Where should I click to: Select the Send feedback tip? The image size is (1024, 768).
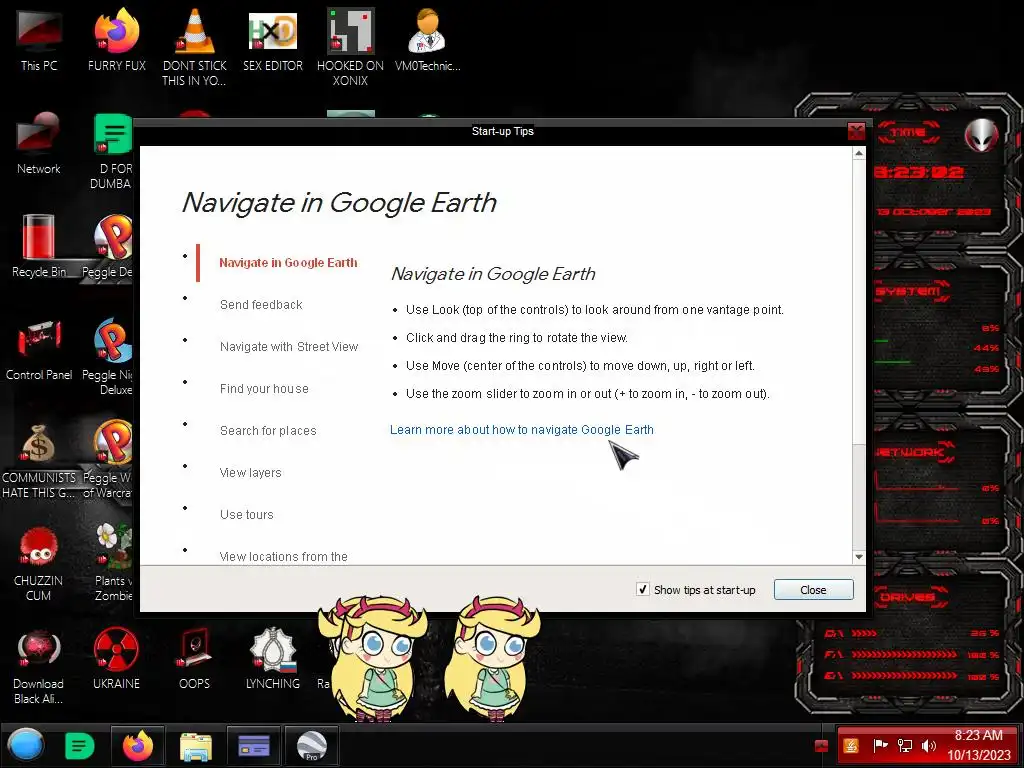261,304
